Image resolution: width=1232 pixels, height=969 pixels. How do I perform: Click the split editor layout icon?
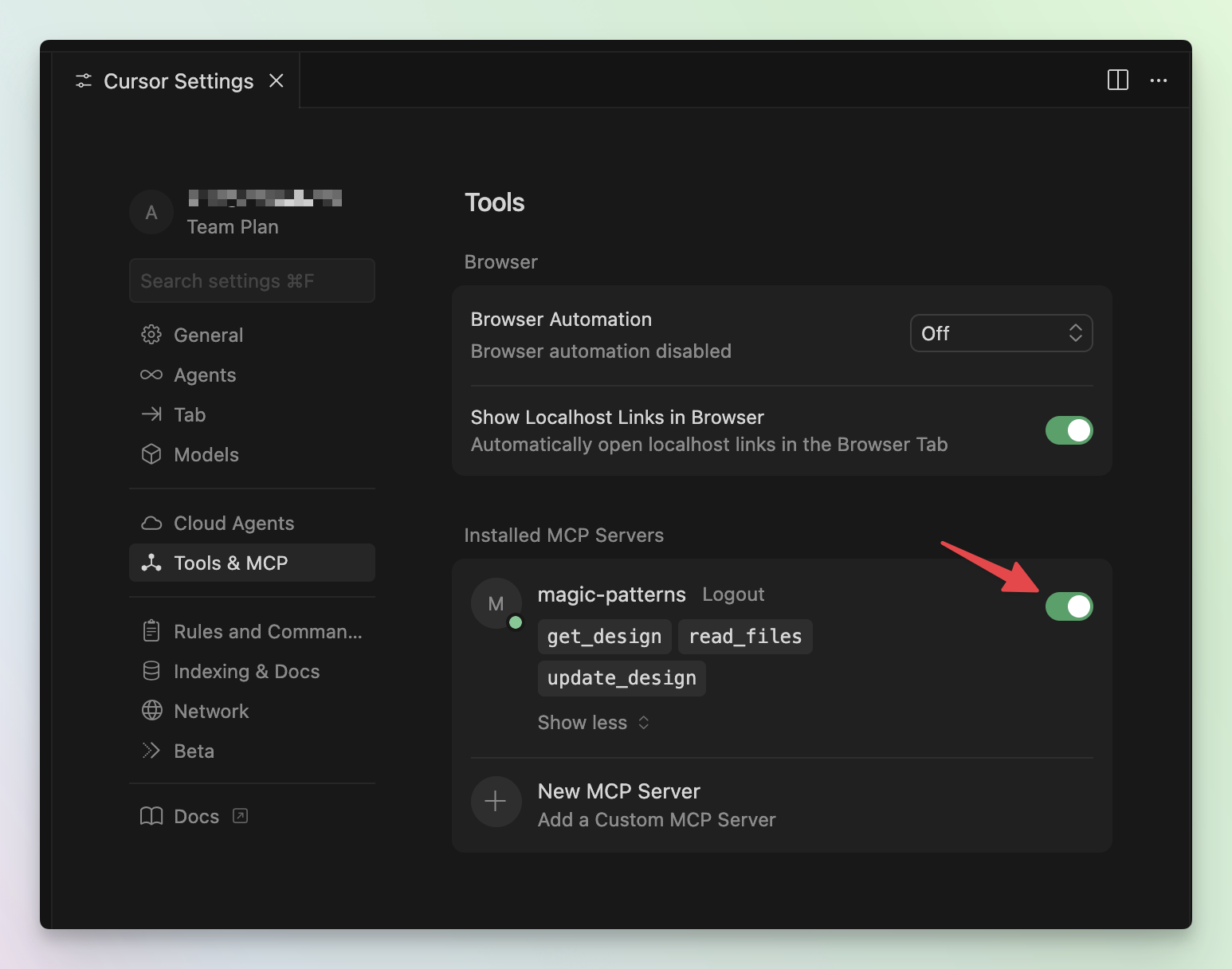coord(1117,80)
